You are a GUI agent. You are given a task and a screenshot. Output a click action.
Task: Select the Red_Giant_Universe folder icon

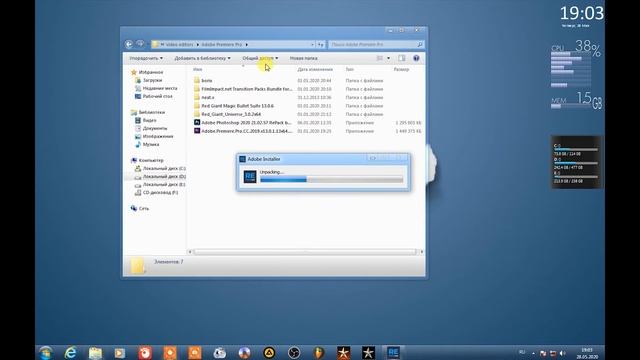click(x=197, y=114)
